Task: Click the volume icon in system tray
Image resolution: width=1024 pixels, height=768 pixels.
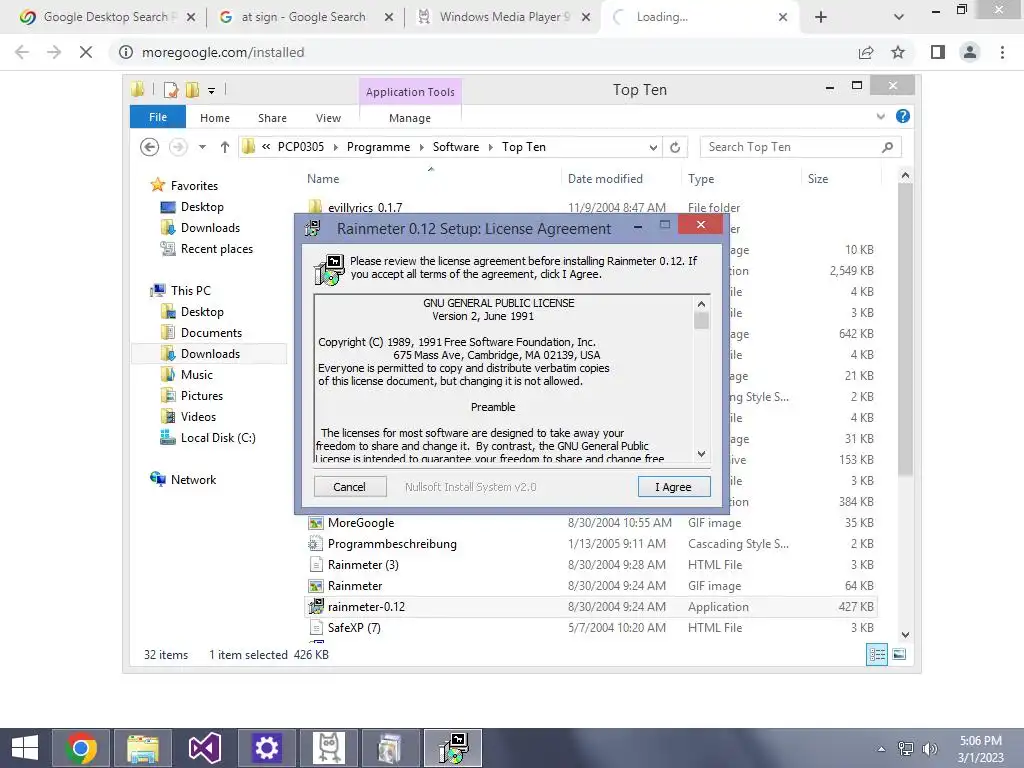Action: pos(930,749)
